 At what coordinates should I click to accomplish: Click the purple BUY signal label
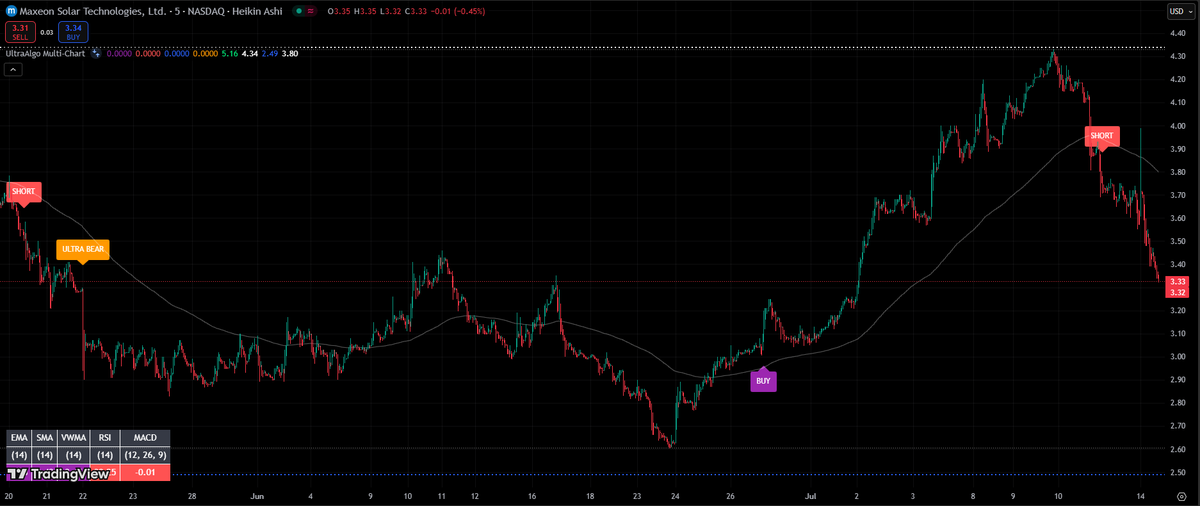coord(763,380)
